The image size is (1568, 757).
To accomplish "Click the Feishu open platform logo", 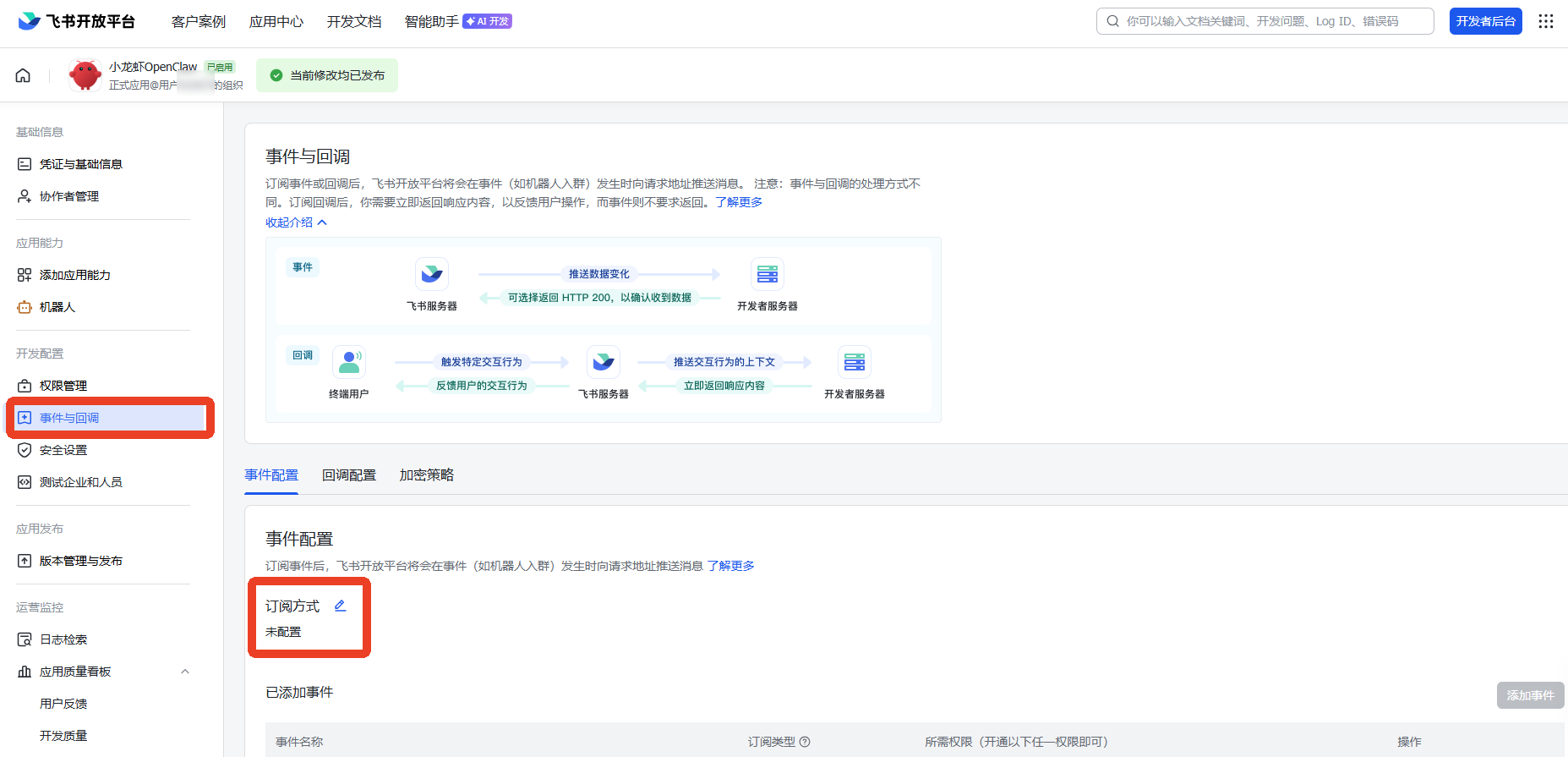I will [77, 21].
